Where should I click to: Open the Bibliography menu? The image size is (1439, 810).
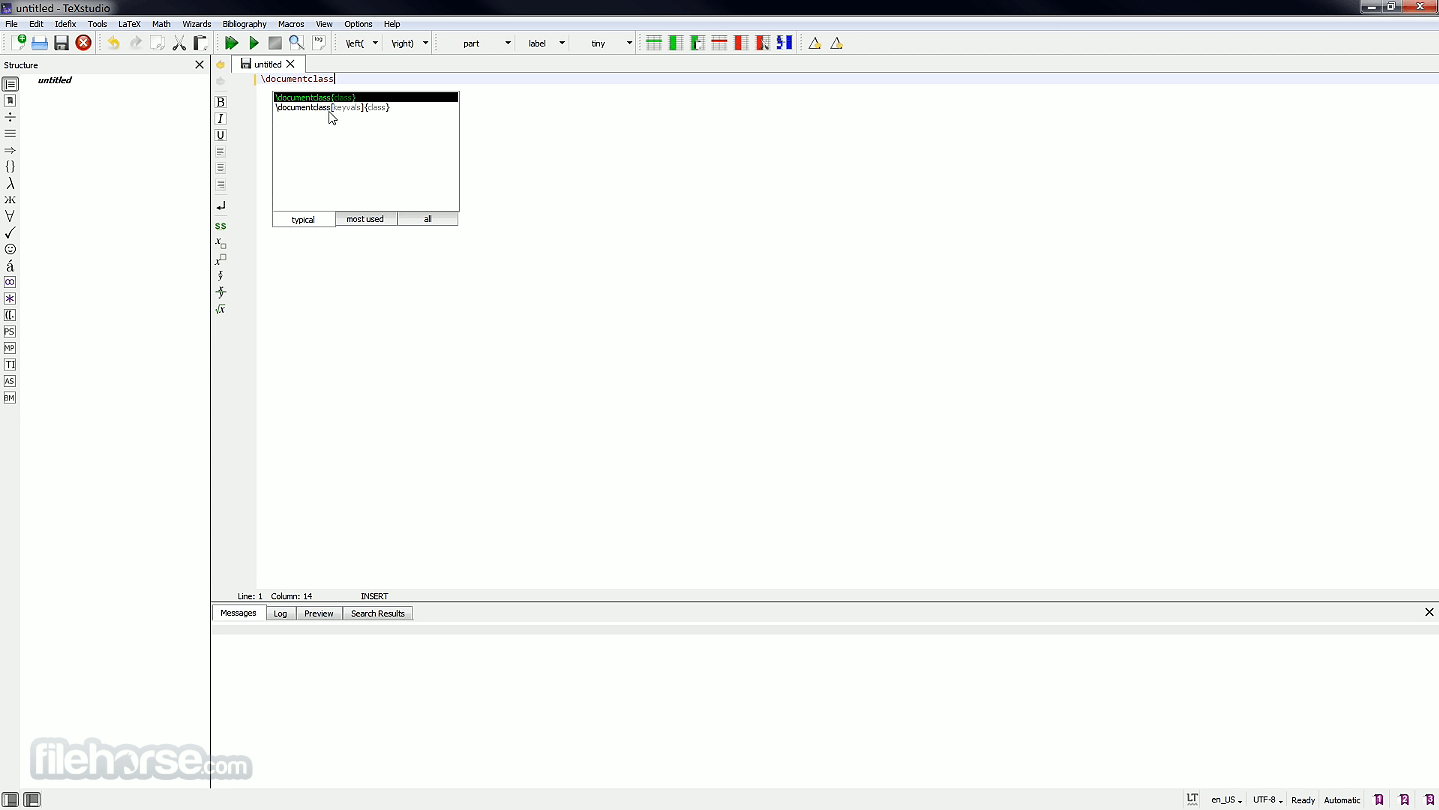click(x=244, y=24)
